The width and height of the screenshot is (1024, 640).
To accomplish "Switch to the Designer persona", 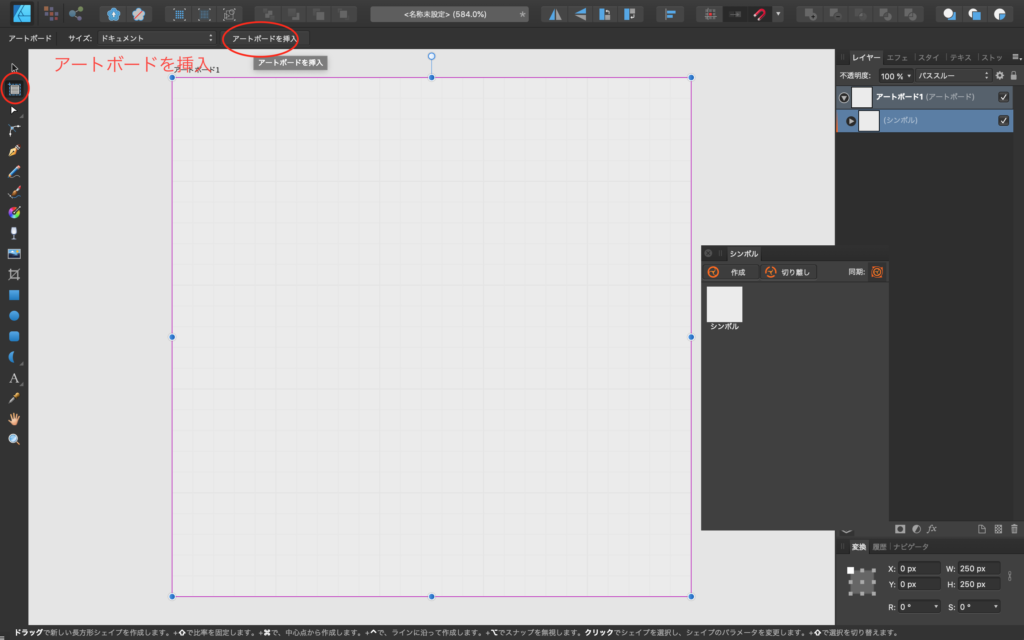I will click(22, 13).
